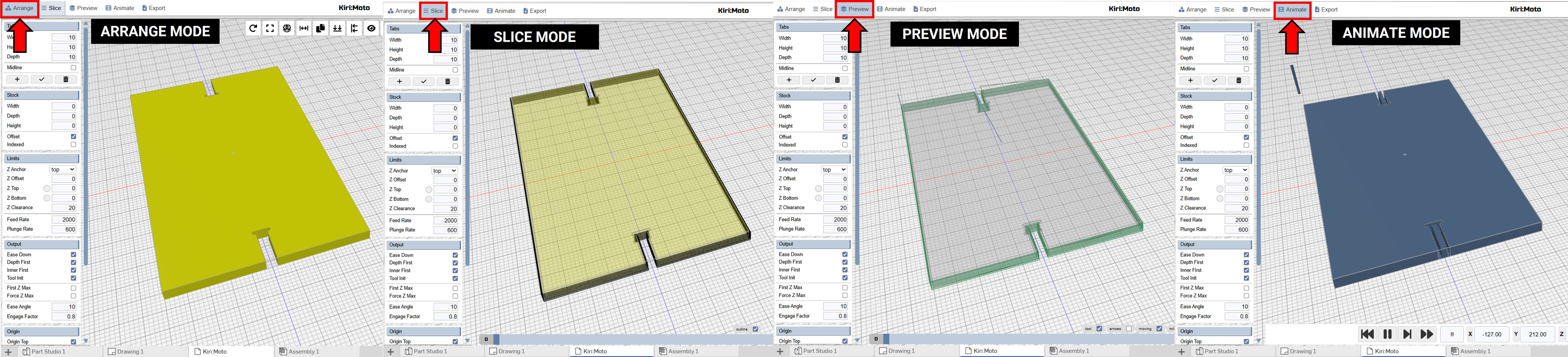This screenshot has width=1568, height=357.
Task: Click the icosahedron mesh icon
Action: (287, 28)
